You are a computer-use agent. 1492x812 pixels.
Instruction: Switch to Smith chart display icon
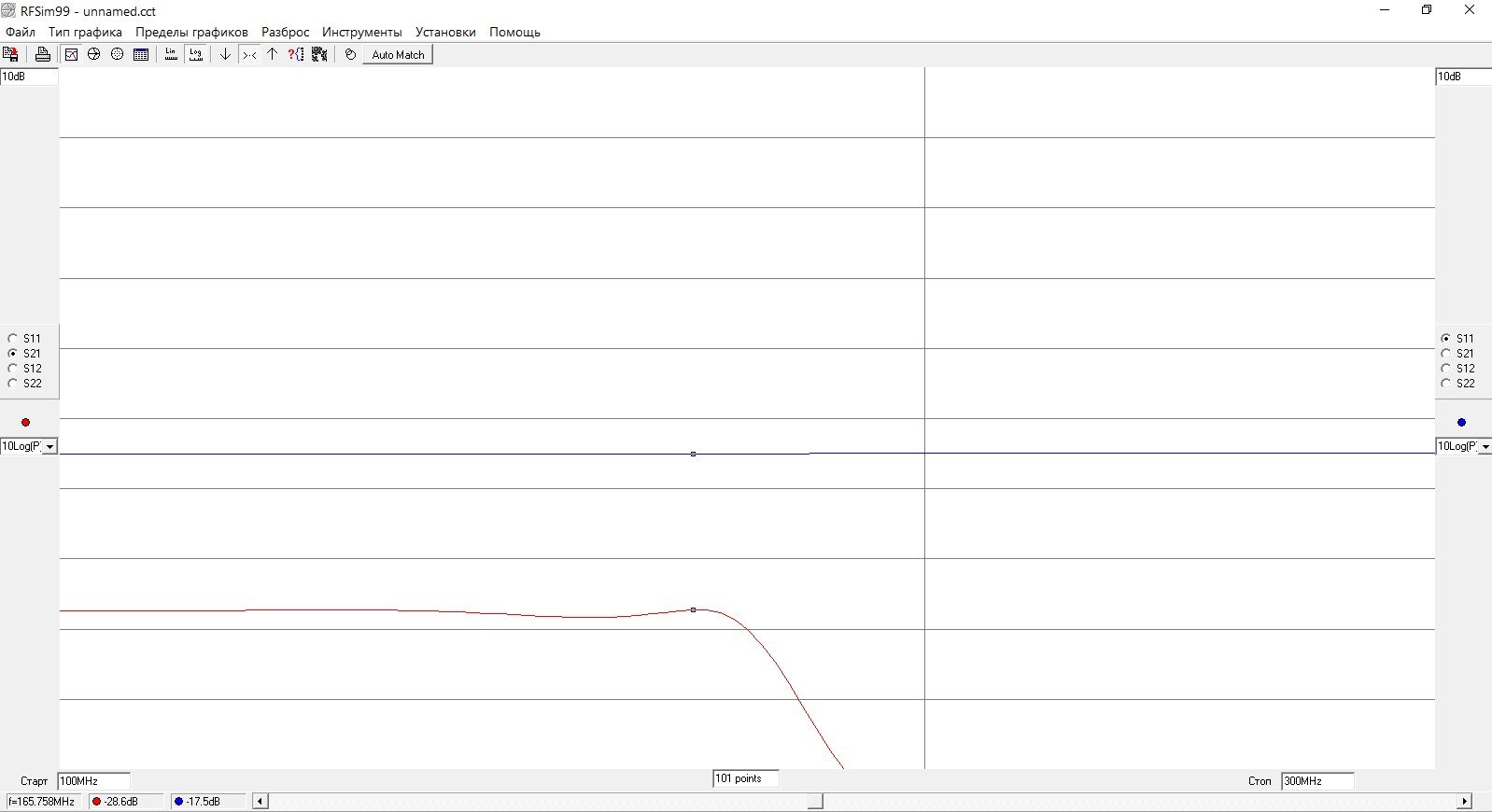(93, 54)
